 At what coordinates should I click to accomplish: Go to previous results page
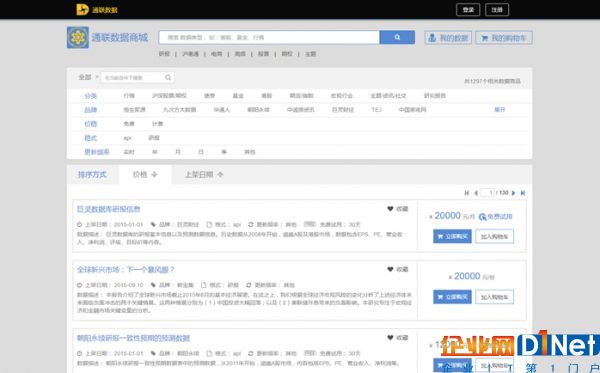[476, 193]
